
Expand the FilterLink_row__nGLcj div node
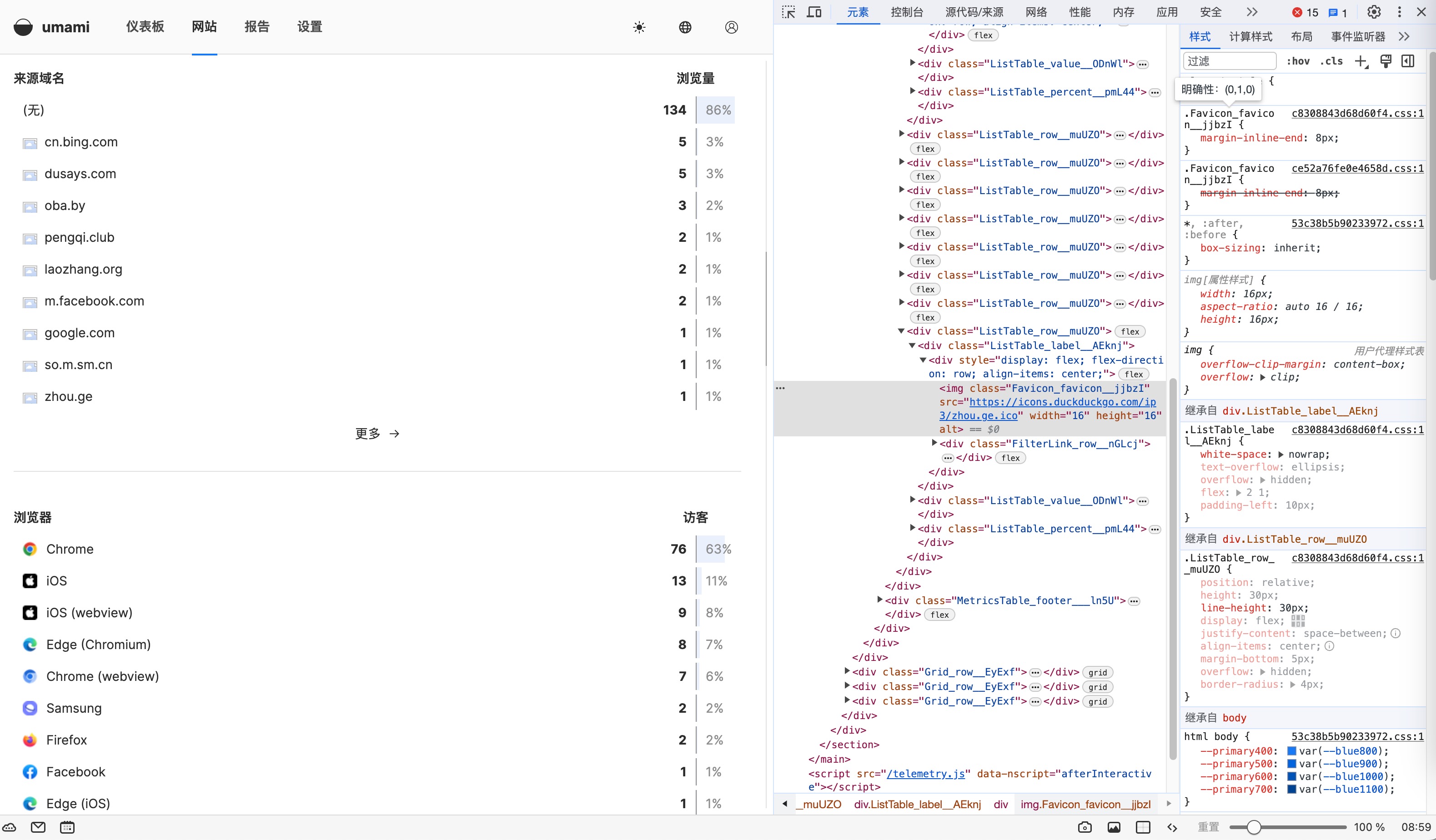(934, 443)
